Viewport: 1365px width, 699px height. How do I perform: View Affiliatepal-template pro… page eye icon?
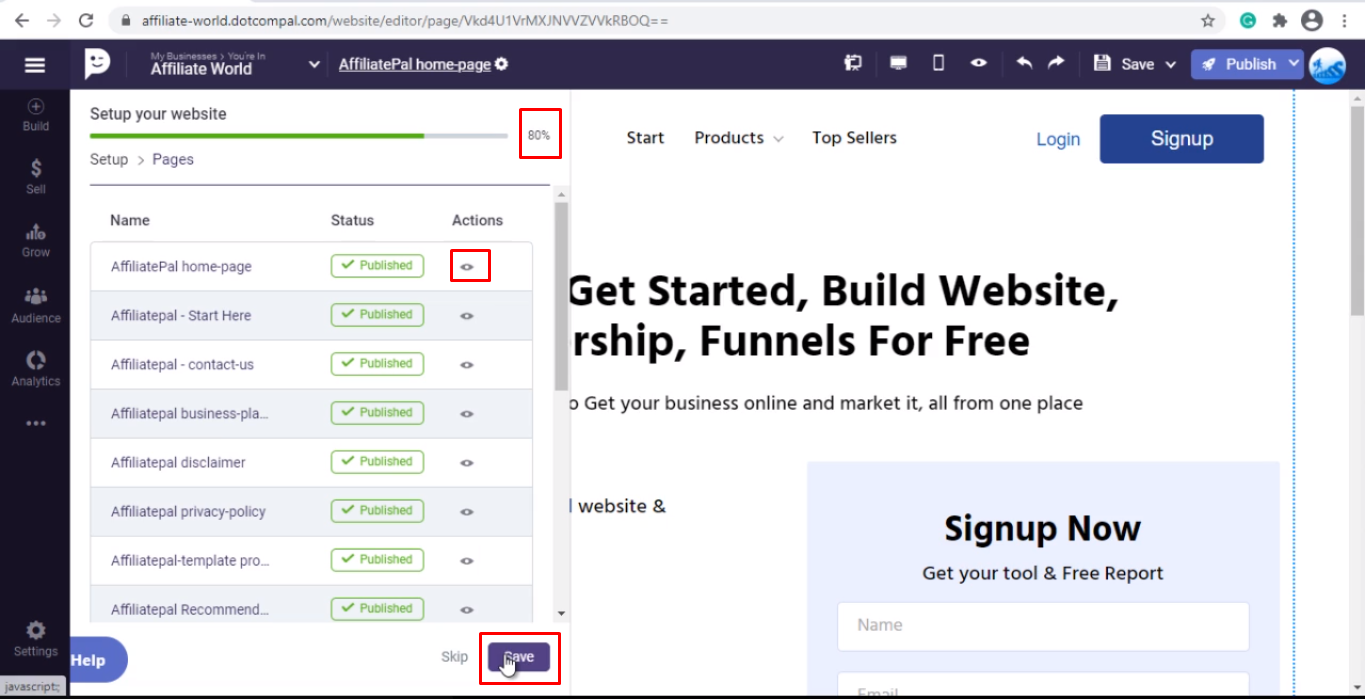tap(466, 561)
